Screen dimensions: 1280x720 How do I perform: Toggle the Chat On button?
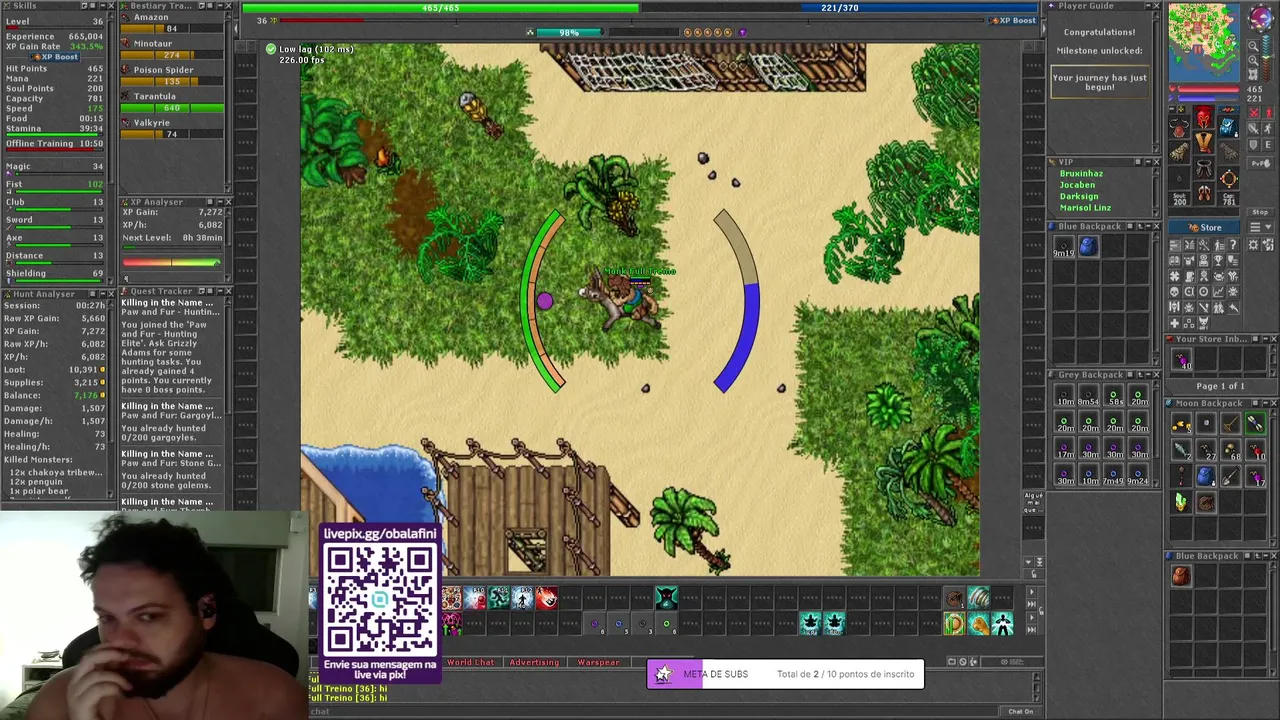[x=1020, y=711]
